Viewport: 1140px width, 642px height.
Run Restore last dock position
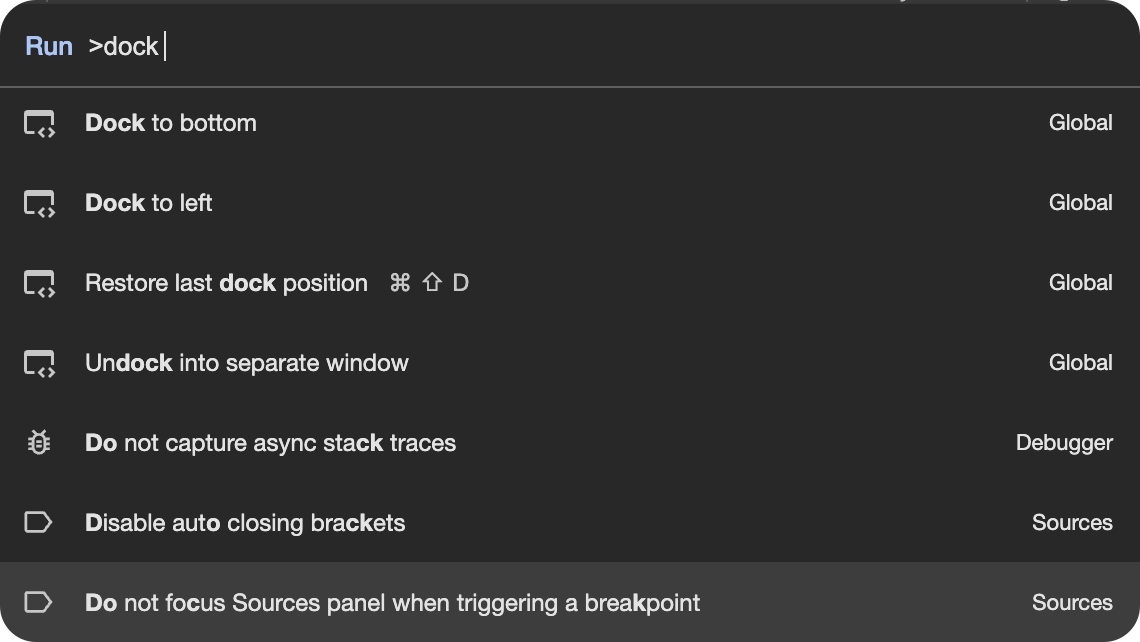[x=226, y=282]
